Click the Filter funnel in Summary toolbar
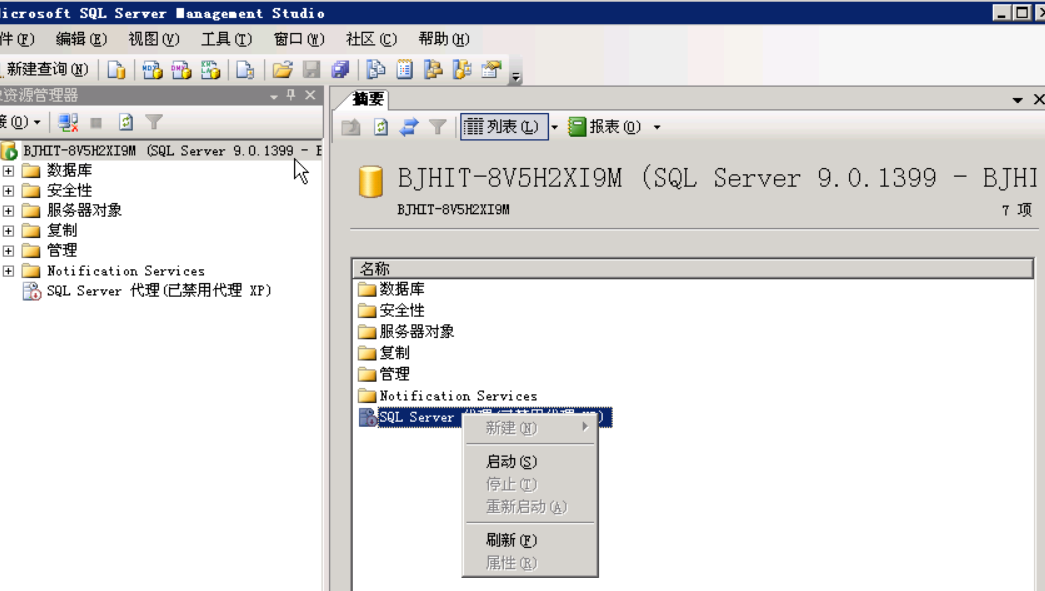 pos(437,127)
